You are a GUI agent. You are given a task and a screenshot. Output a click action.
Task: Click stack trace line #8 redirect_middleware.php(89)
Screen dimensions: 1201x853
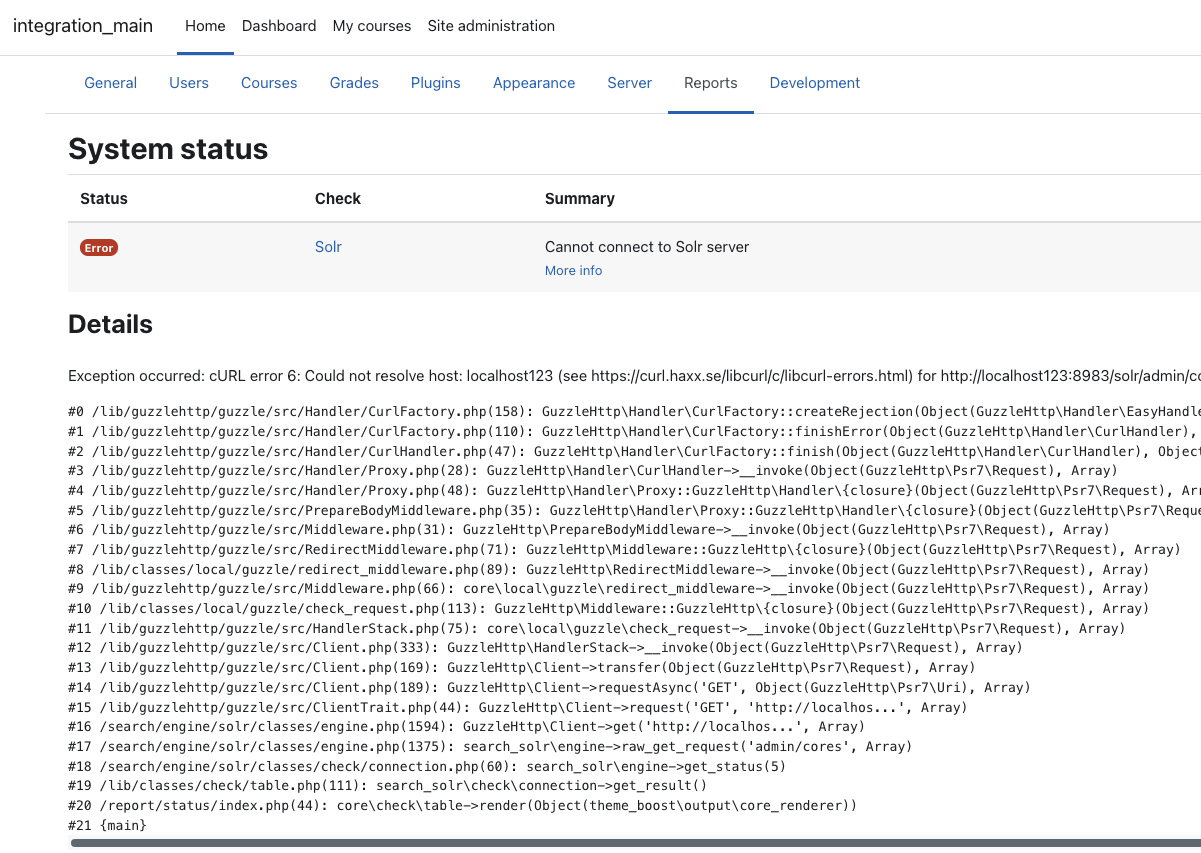[x=609, y=569]
